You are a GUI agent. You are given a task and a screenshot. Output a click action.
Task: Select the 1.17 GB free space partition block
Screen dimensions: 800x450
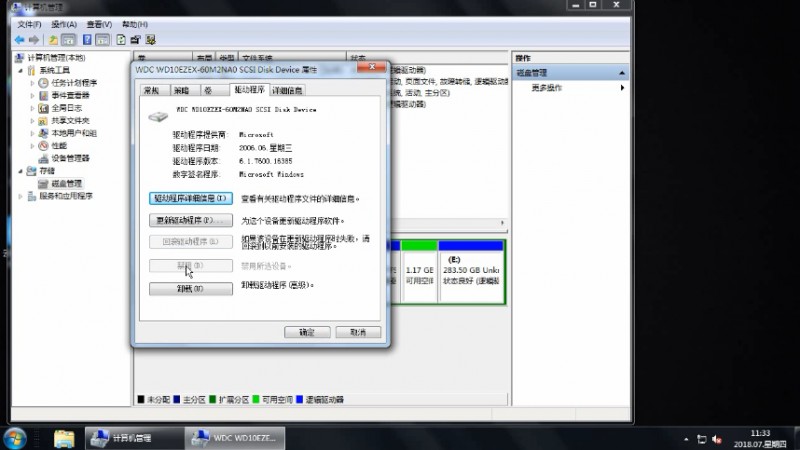tap(419, 272)
